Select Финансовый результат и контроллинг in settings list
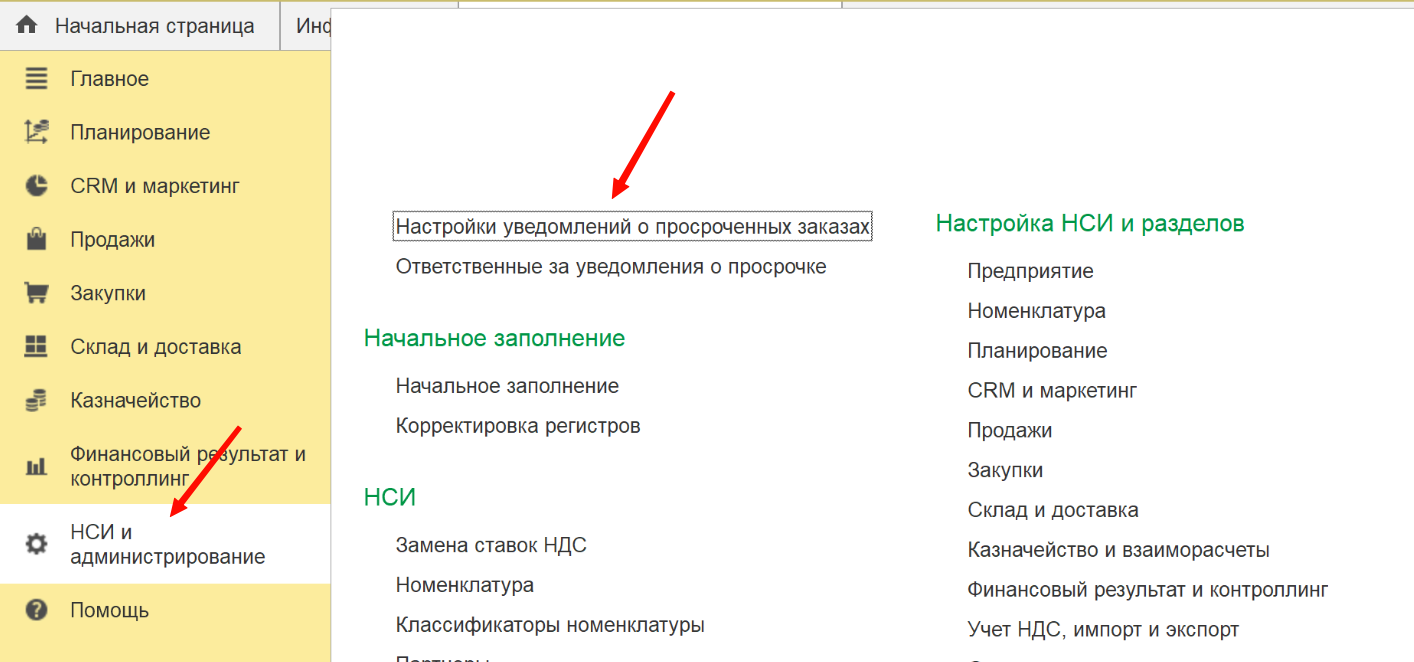The height and width of the screenshot is (662, 1414). 1148,590
